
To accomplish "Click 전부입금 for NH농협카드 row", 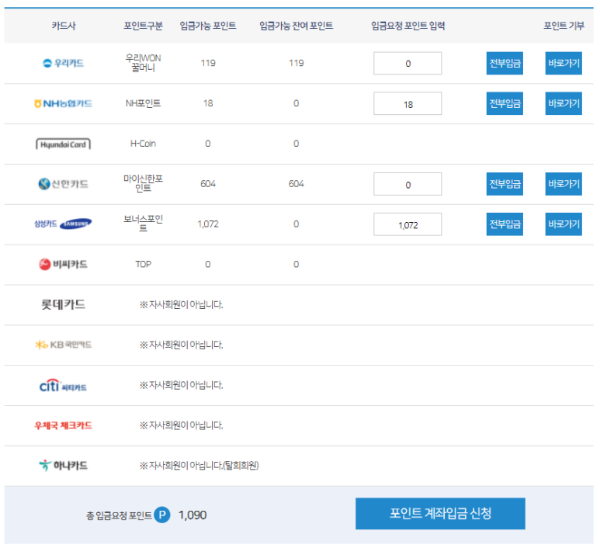I will click(x=505, y=103).
